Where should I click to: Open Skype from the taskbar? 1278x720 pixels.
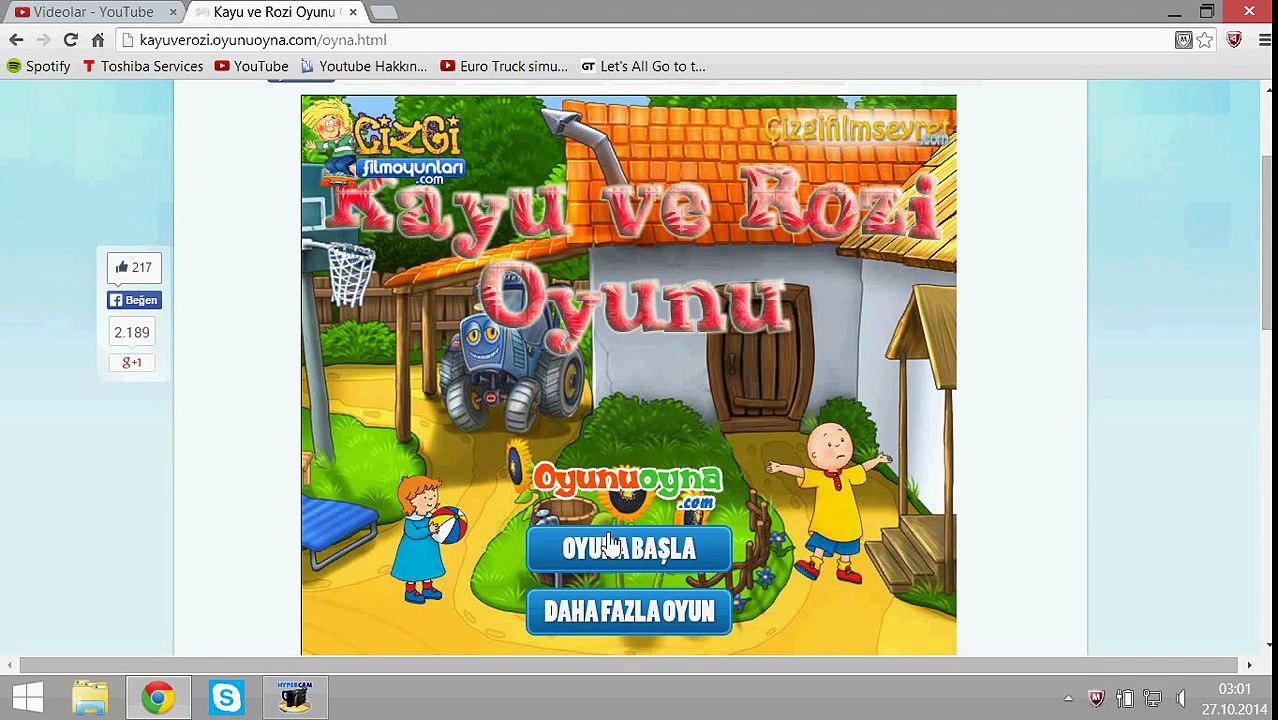[x=226, y=697]
